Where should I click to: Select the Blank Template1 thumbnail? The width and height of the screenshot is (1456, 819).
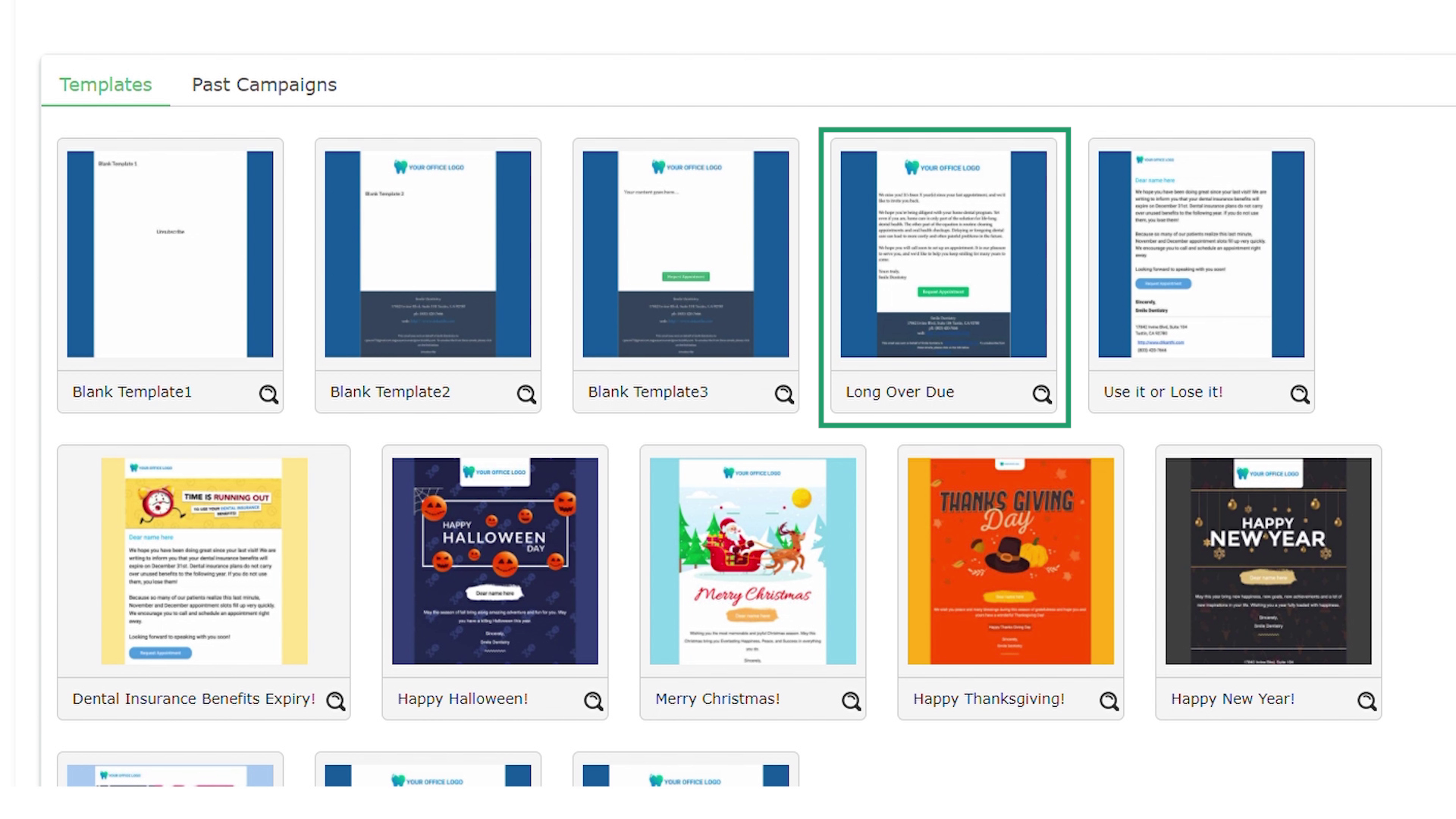tap(170, 254)
